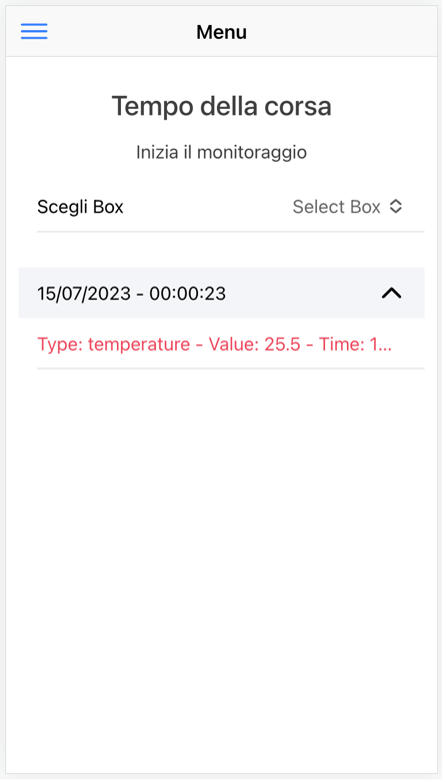Screen dimensions: 446x782
Task: Click the Select Box placeholder text
Action: (337, 206)
